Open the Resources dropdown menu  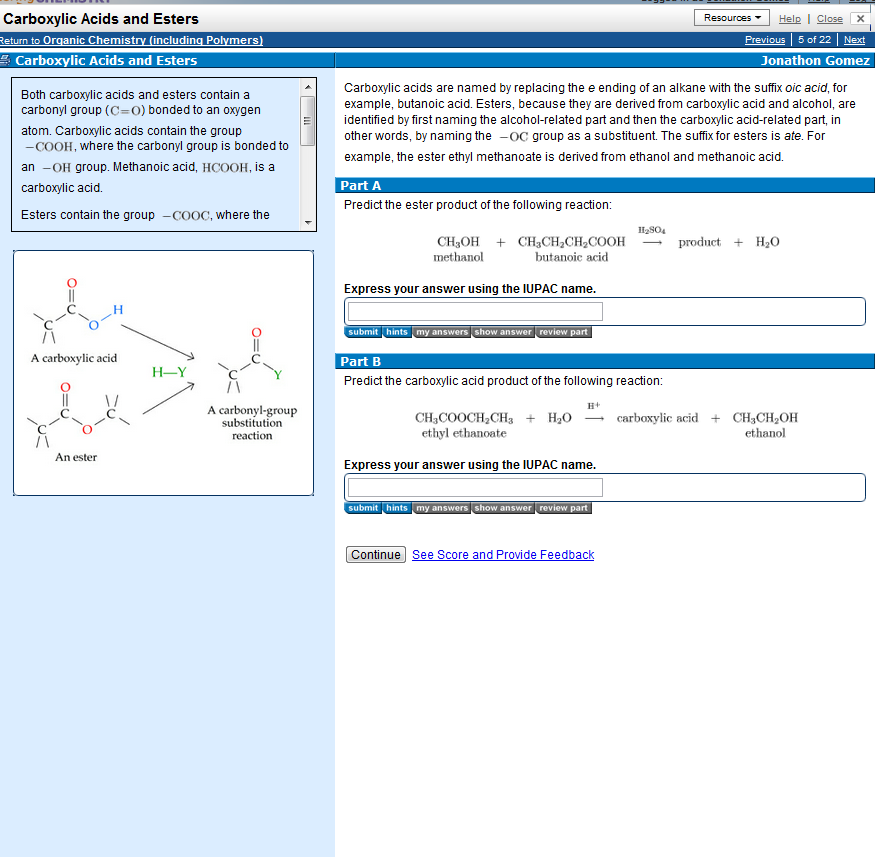[730, 17]
